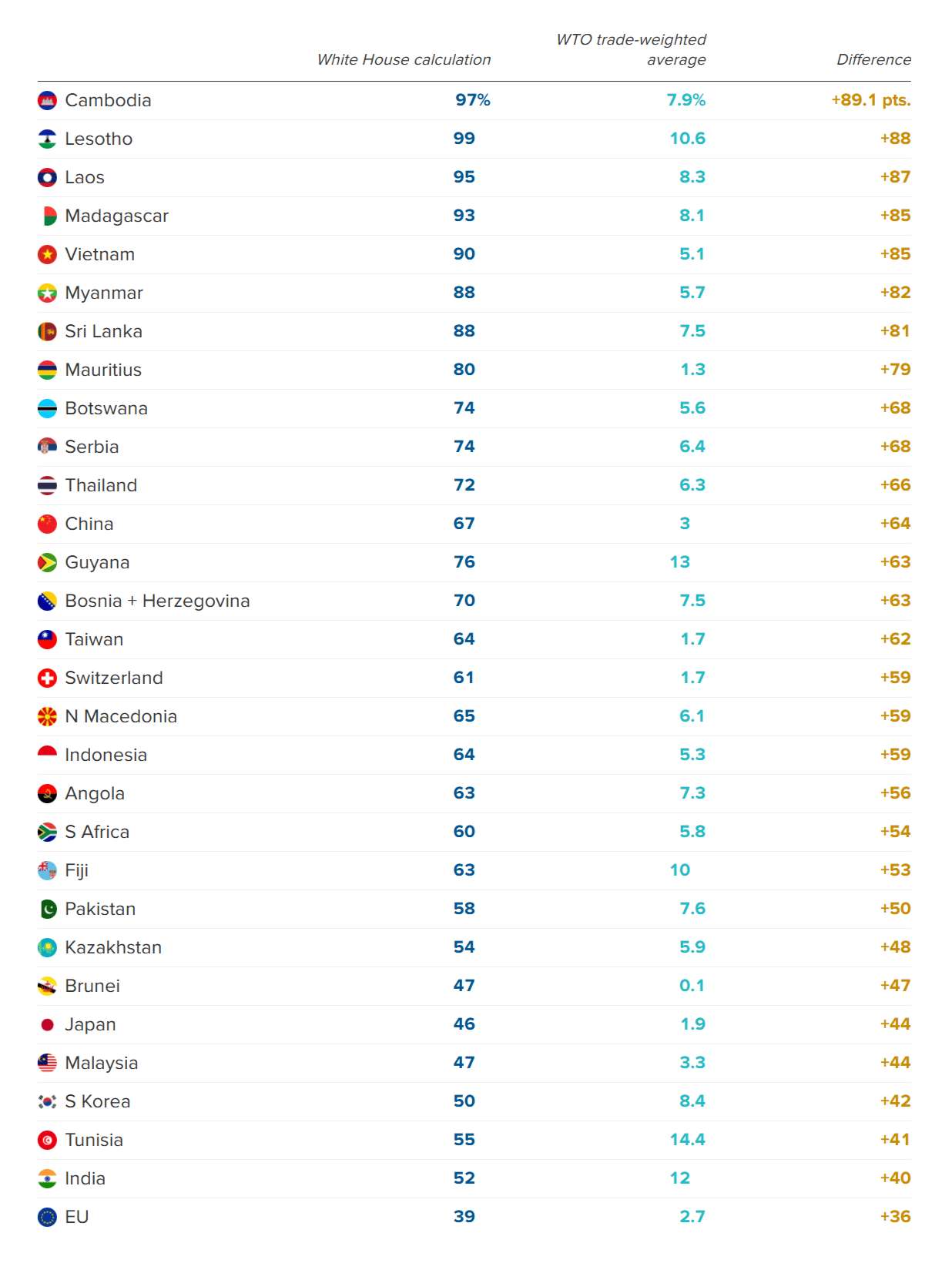Screen dimensions: 952x1263
Task: Select the Taiwan flag icon
Action: pos(47,639)
